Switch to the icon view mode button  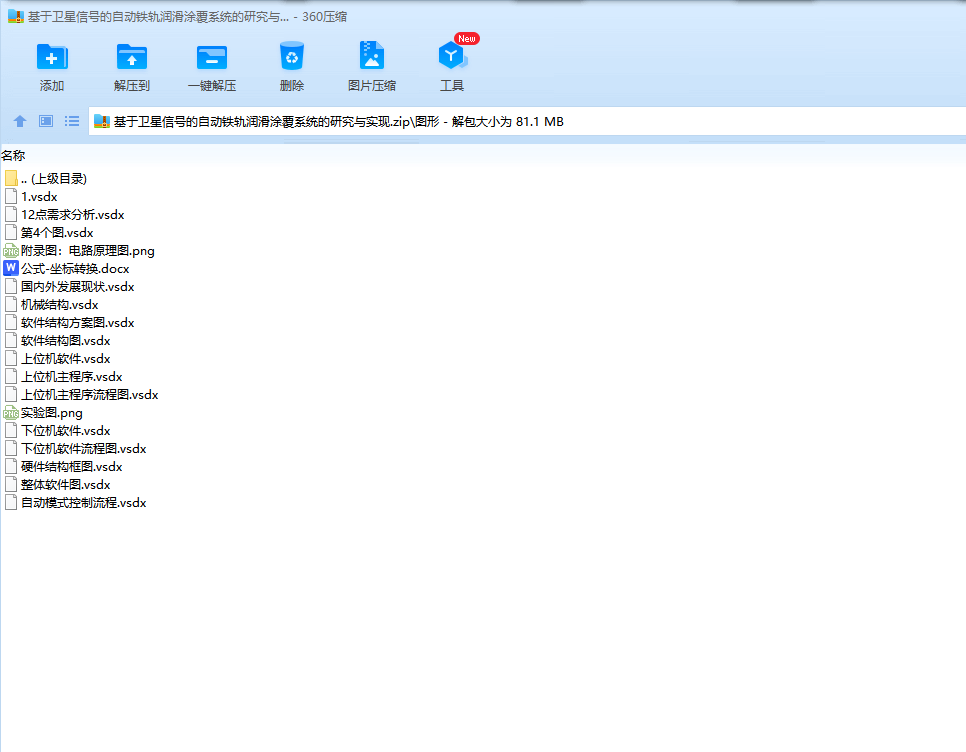pyautogui.click(x=46, y=121)
